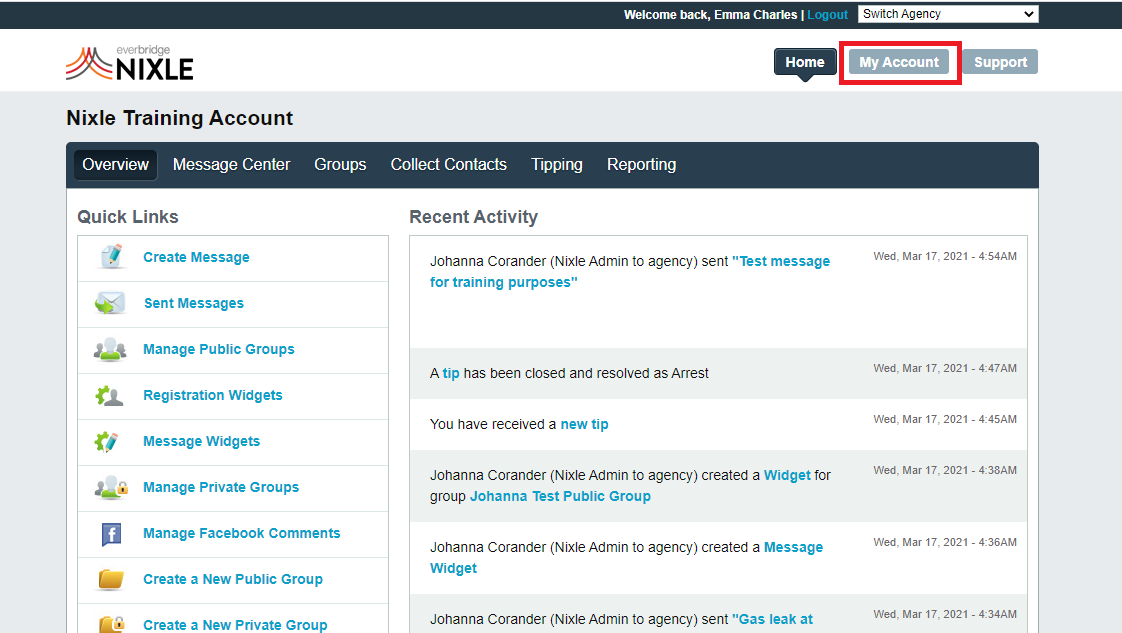Click the New Public Group folder icon
Image resolution: width=1122 pixels, height=633 pixels.
(x=111, y=579)
